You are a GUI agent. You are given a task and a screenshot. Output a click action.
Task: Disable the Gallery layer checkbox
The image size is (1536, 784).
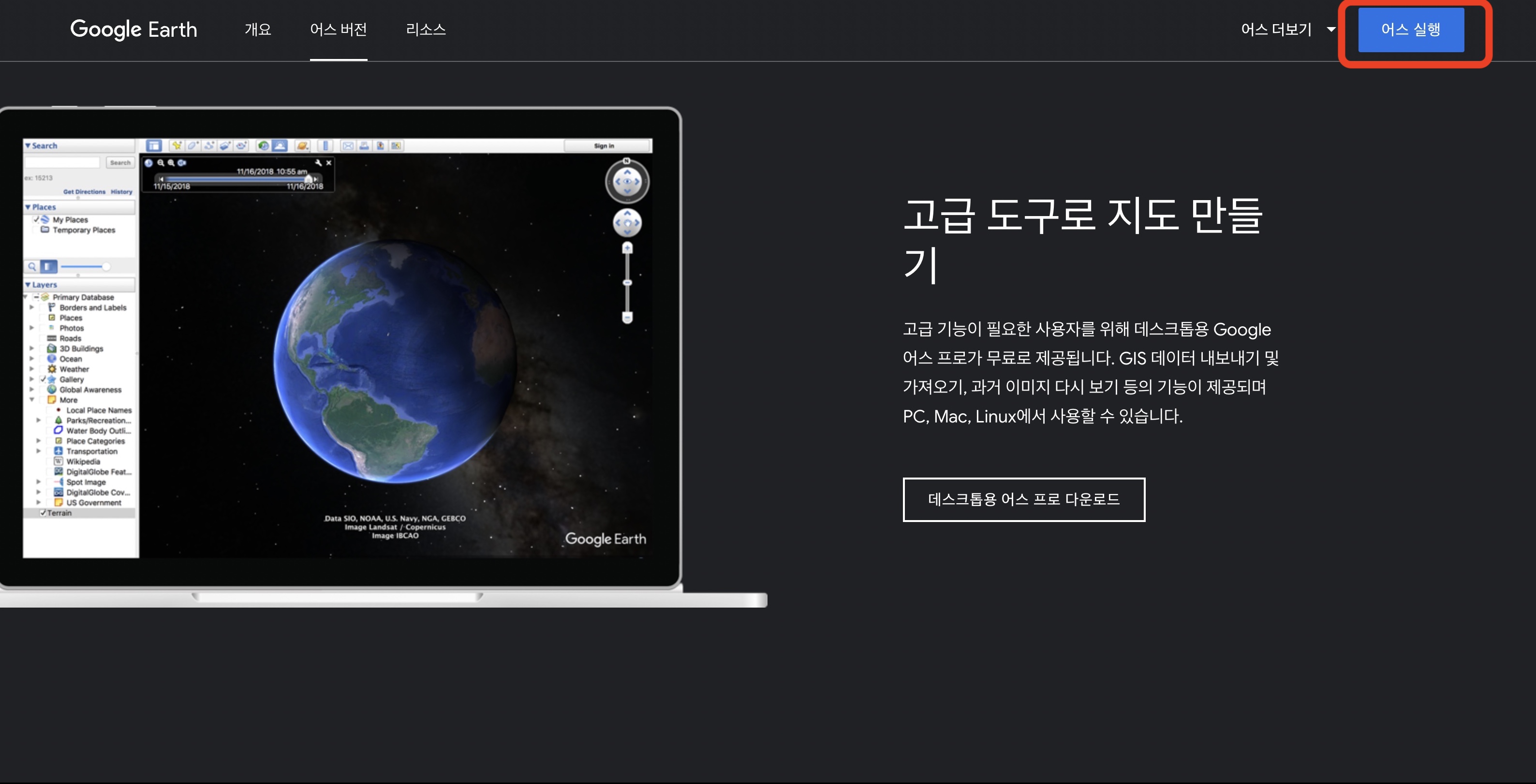click(43, 379)
